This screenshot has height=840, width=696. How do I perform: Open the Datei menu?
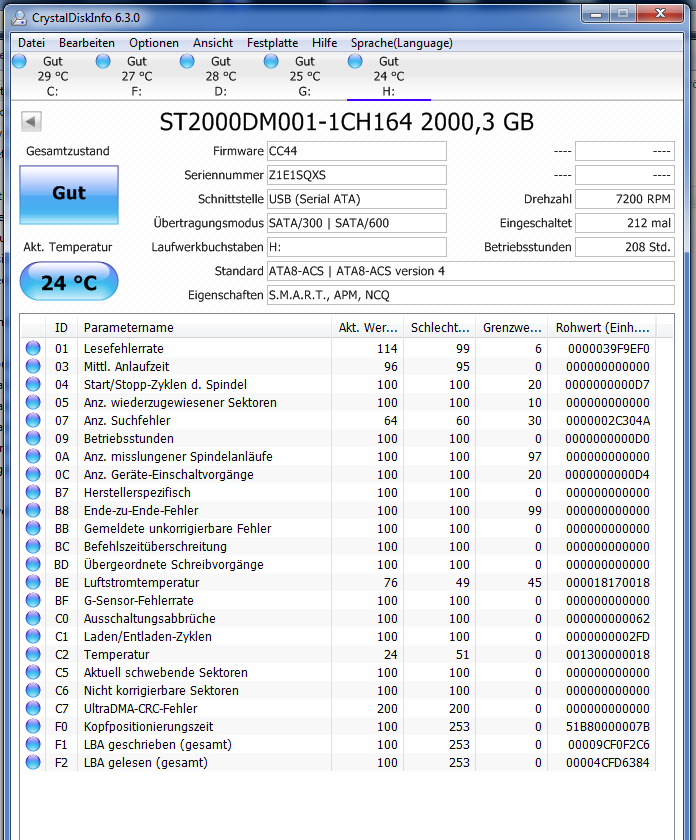coord(31,43)
